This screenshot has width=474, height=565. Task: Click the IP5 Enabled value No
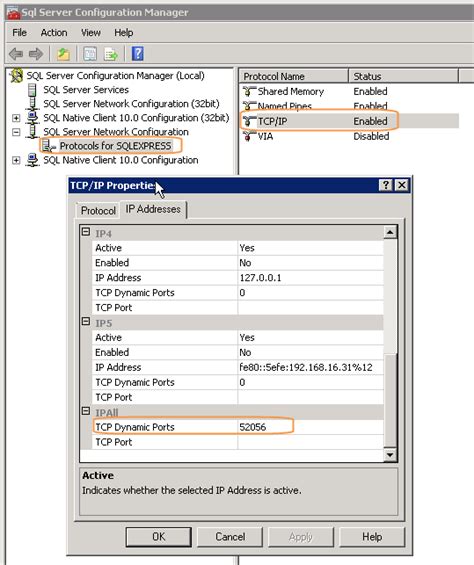tap(310, 352)
